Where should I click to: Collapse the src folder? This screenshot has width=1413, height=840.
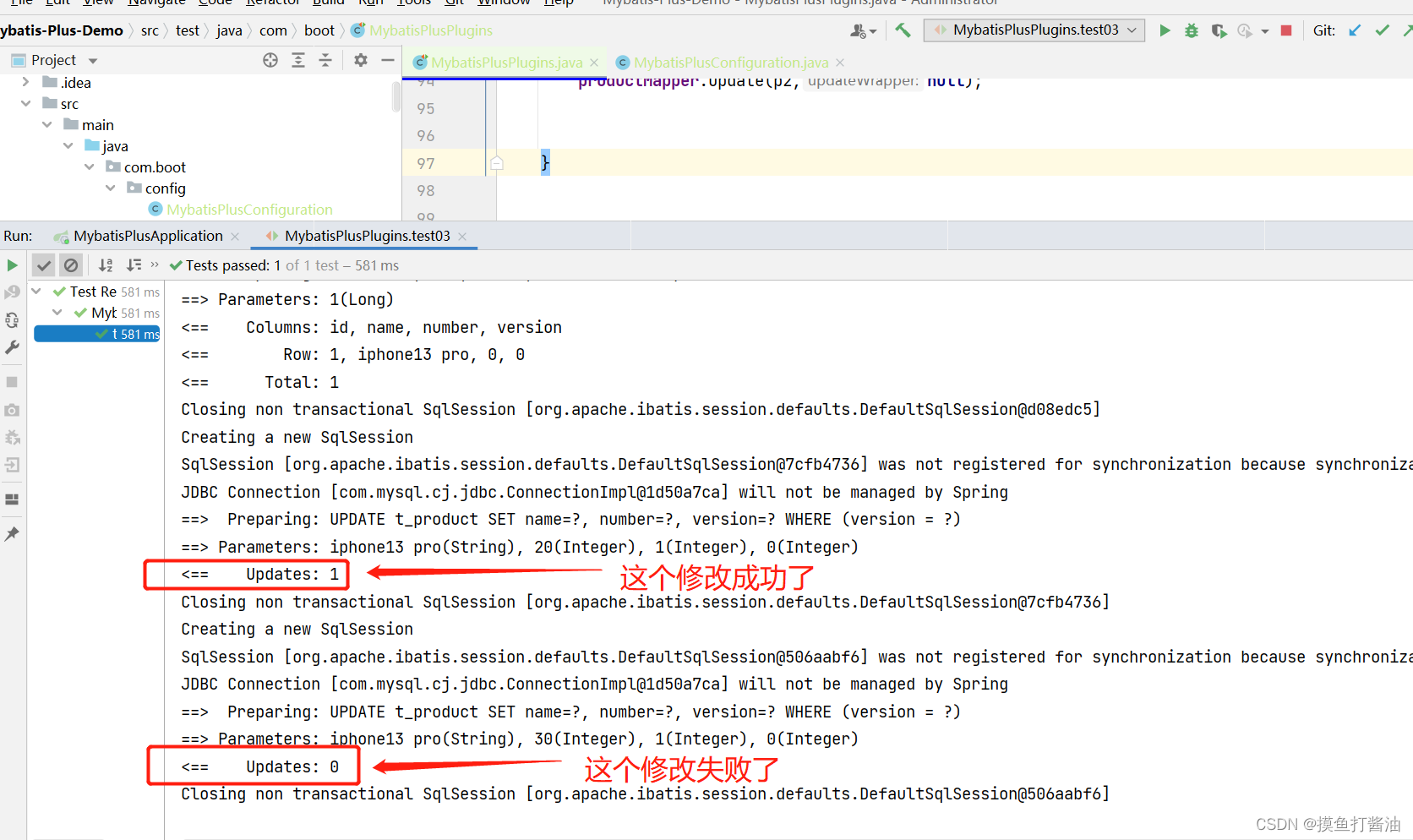click(x=25, y=103)
